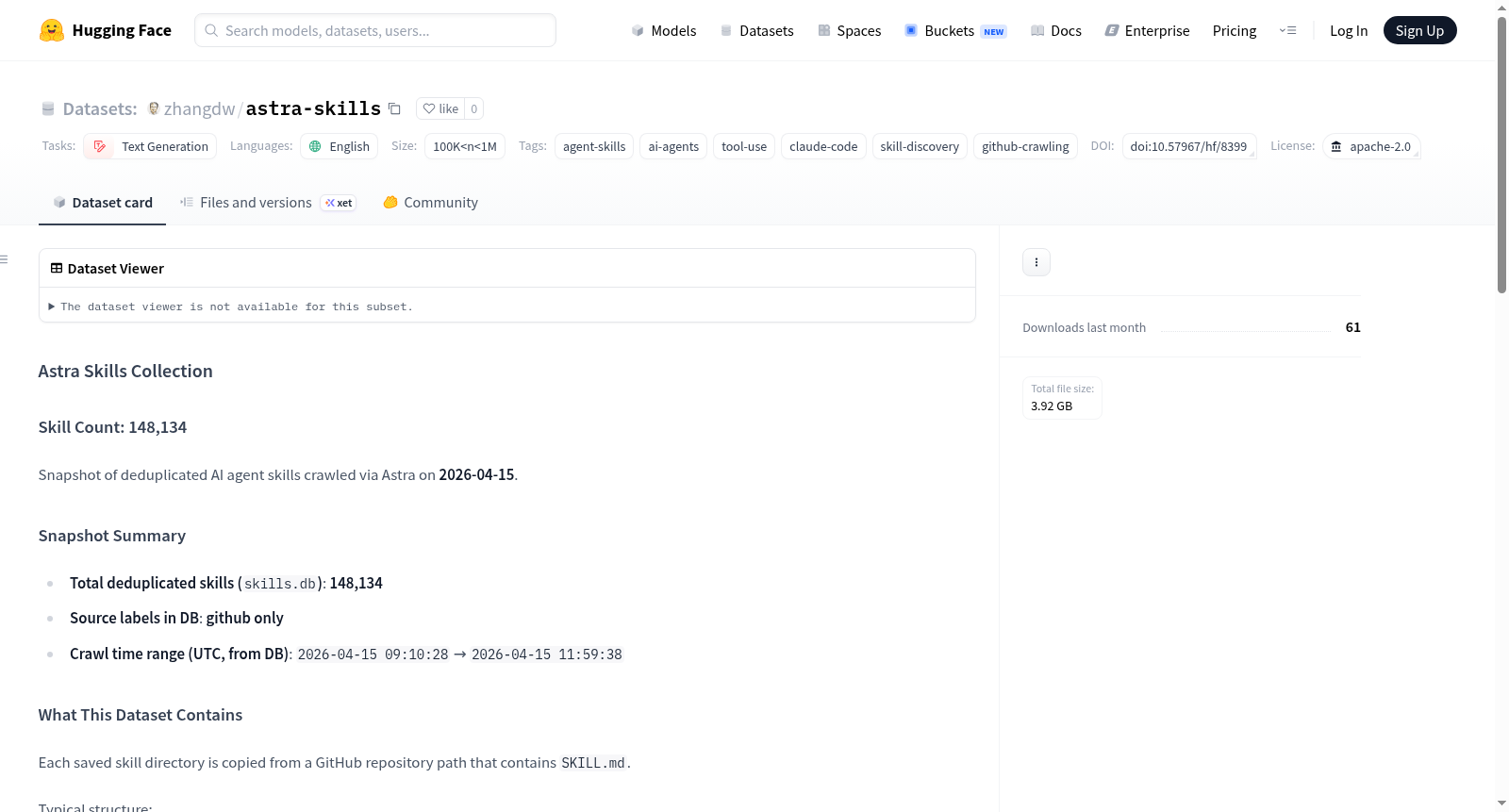Go to the Pricing page
1509x812 pixels.
click(1235, 30)
